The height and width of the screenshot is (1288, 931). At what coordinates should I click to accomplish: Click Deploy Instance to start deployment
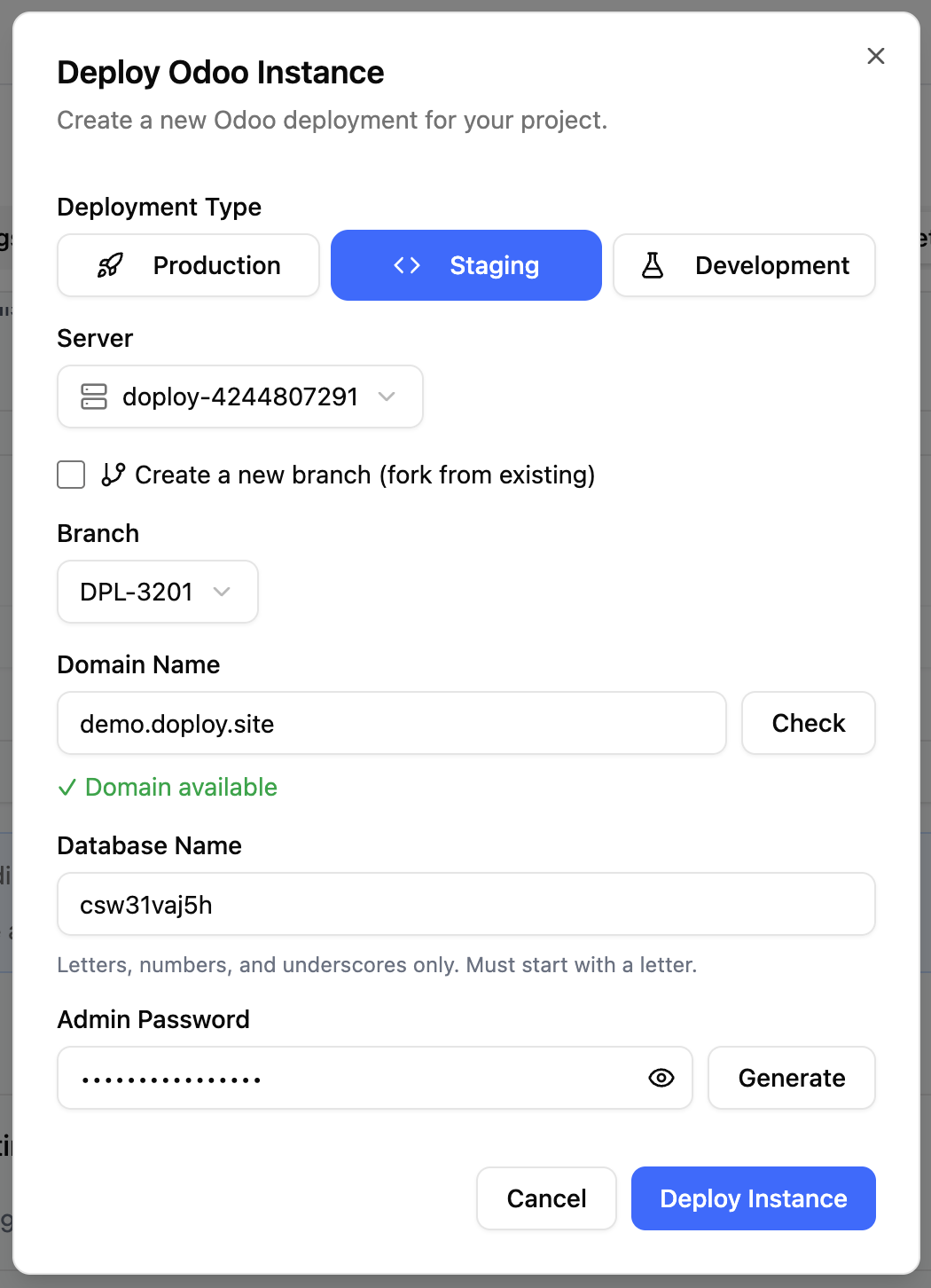click(x=753, y=1198)
